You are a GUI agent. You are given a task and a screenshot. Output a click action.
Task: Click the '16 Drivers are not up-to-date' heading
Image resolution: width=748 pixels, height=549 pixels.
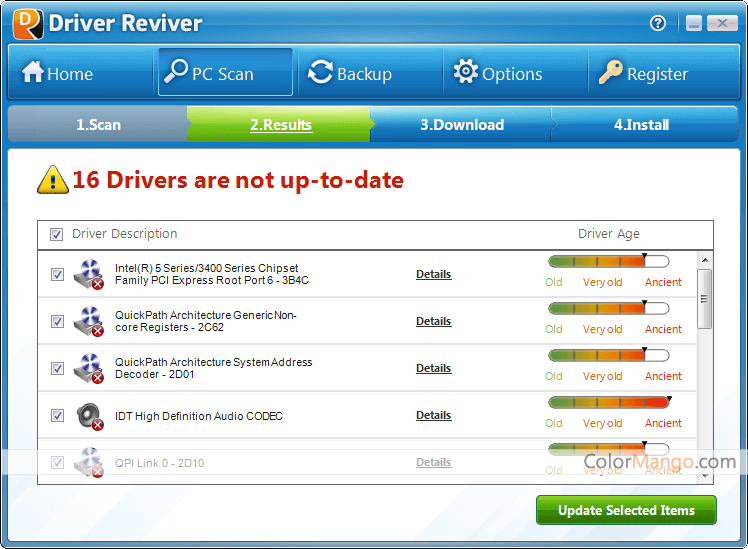[x=238, y=180]
